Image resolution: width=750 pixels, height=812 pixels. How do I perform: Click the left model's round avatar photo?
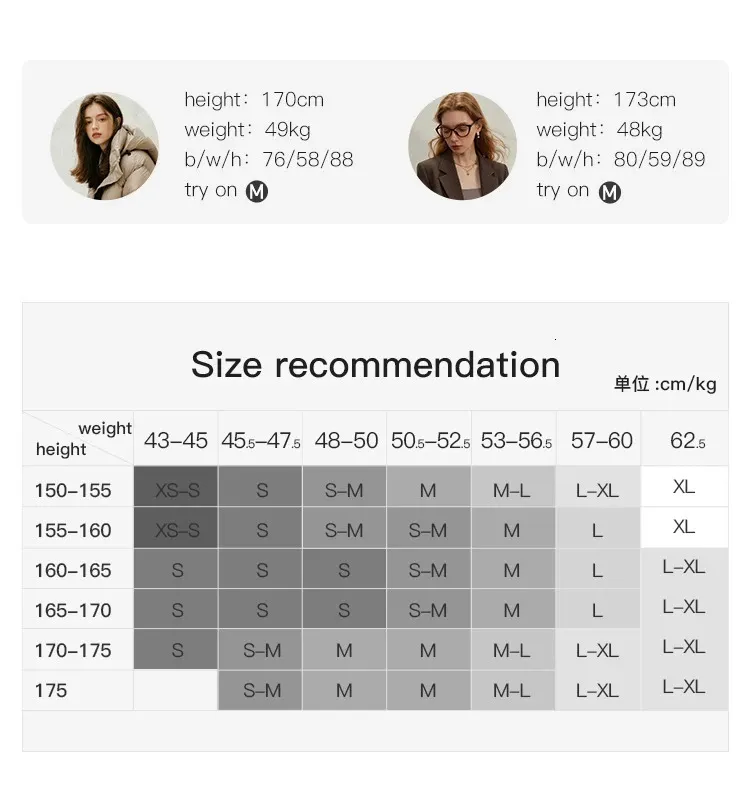click(104, 146)
